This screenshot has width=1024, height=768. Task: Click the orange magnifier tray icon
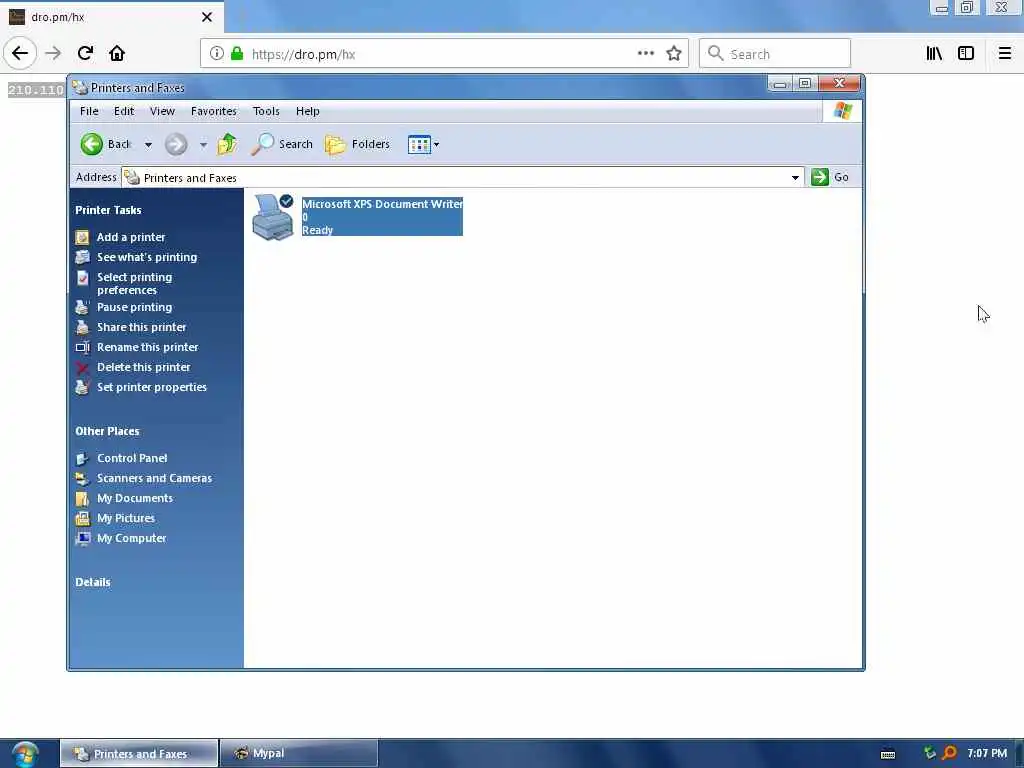(x=949, y=753)
